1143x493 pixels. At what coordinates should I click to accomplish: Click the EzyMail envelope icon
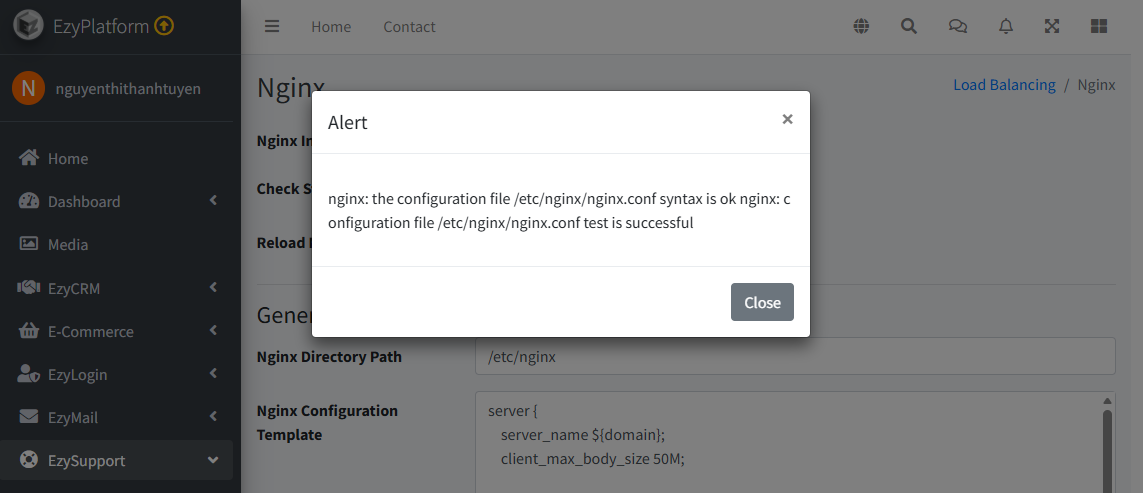coord(28,416)
